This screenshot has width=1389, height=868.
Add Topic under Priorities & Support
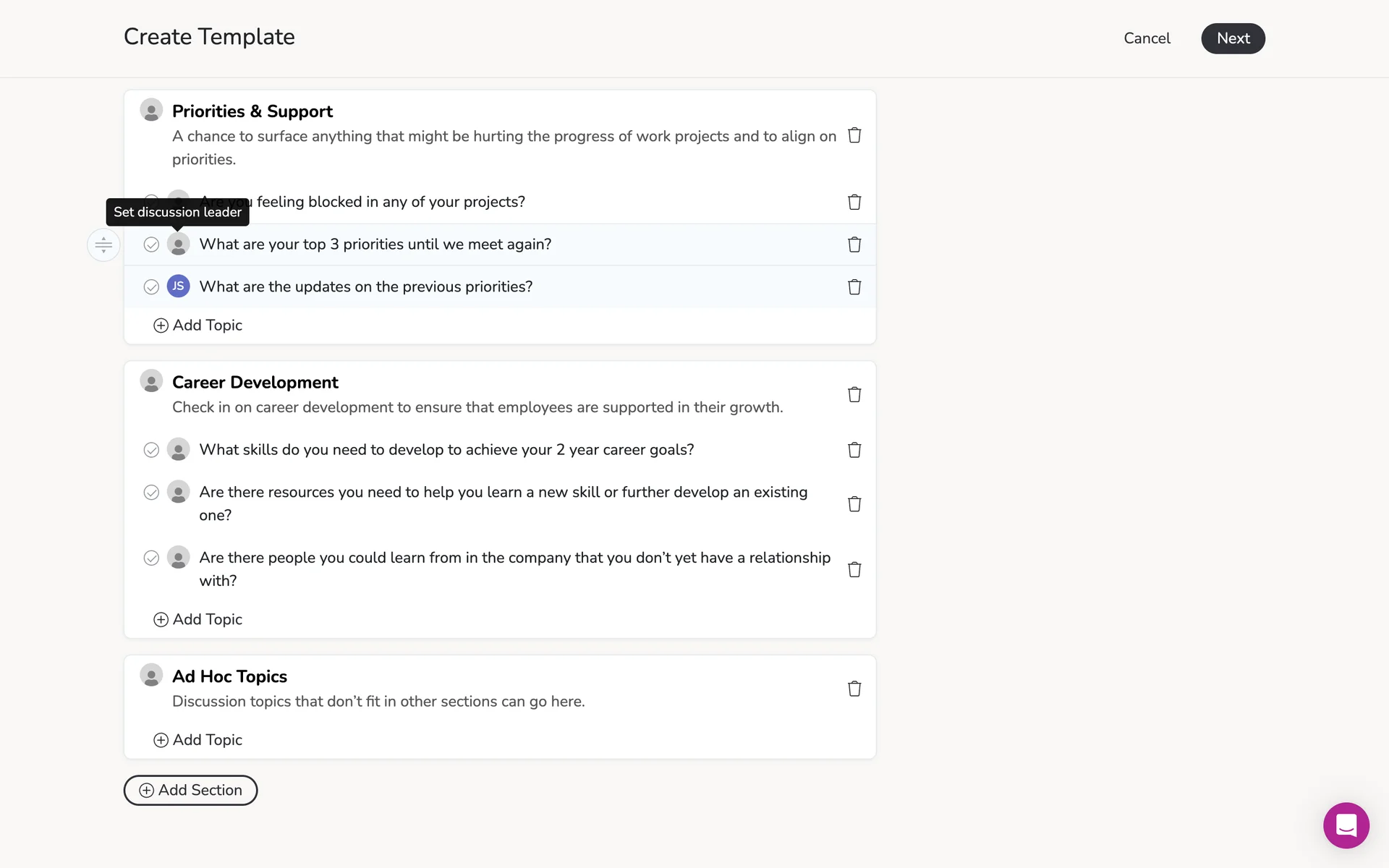tap(198, 325)
